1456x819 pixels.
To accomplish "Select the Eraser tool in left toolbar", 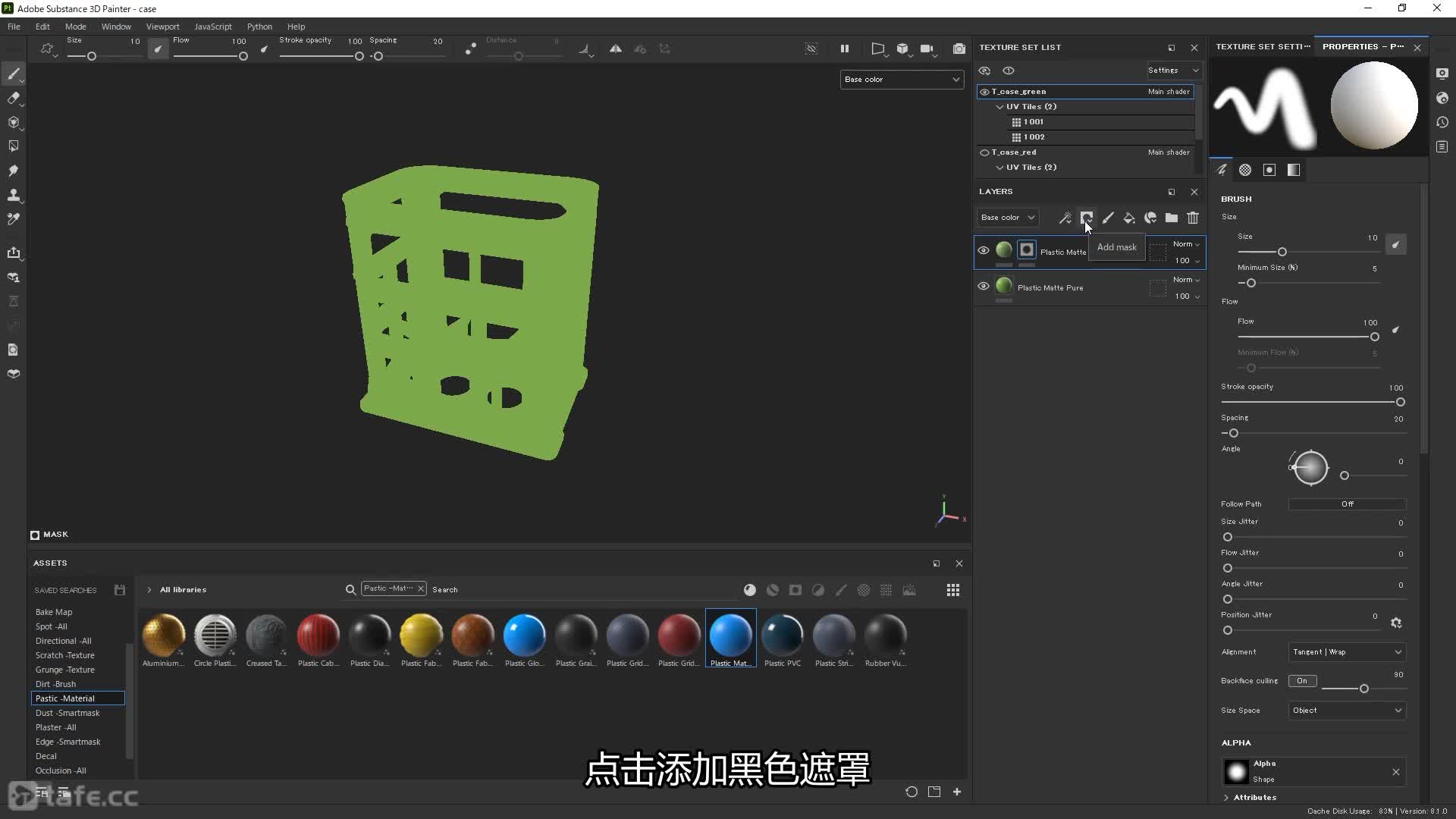I will point(14,98).
